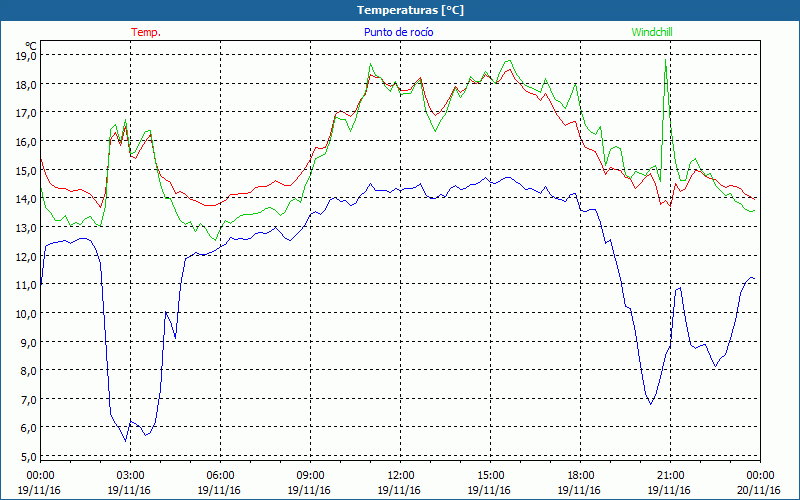The image size is (800, 500).
Task: Click the 09:00 time axis label
Action: (x=310, y=476)
